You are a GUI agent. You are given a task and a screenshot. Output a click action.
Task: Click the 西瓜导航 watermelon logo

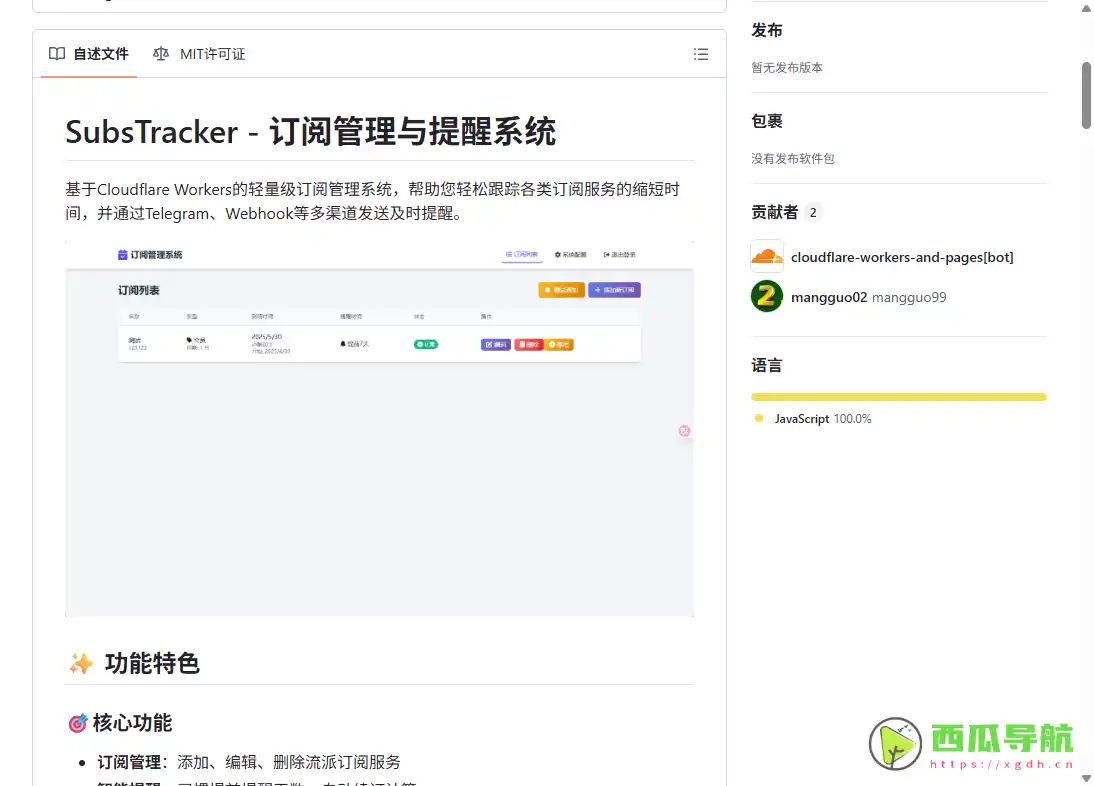pos(893,744)
